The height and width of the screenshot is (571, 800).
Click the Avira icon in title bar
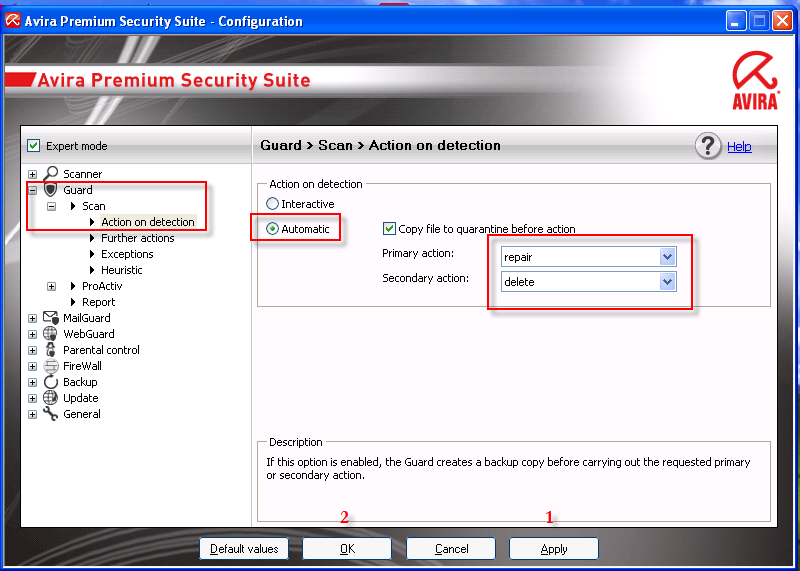(13, 21)
